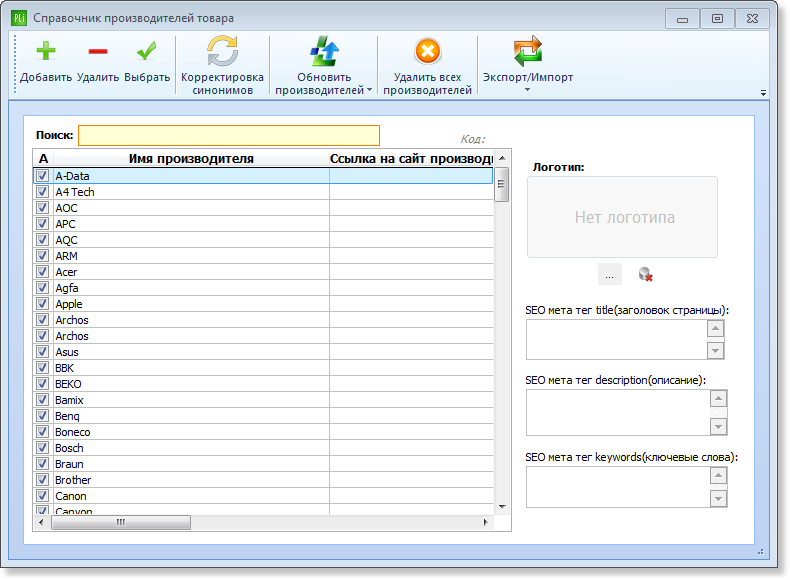The width and height of the screenshot is (790, 580).
Task: Click the horizontal scroll left arrow
Action: (41, 522)
